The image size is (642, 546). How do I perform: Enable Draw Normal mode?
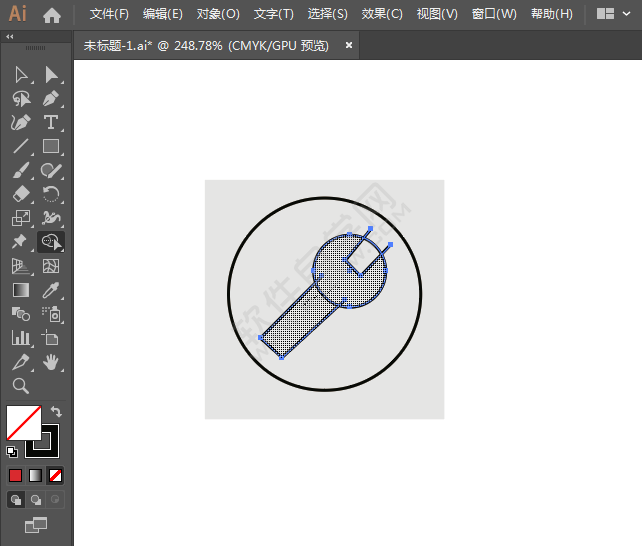tap(16, 500)
